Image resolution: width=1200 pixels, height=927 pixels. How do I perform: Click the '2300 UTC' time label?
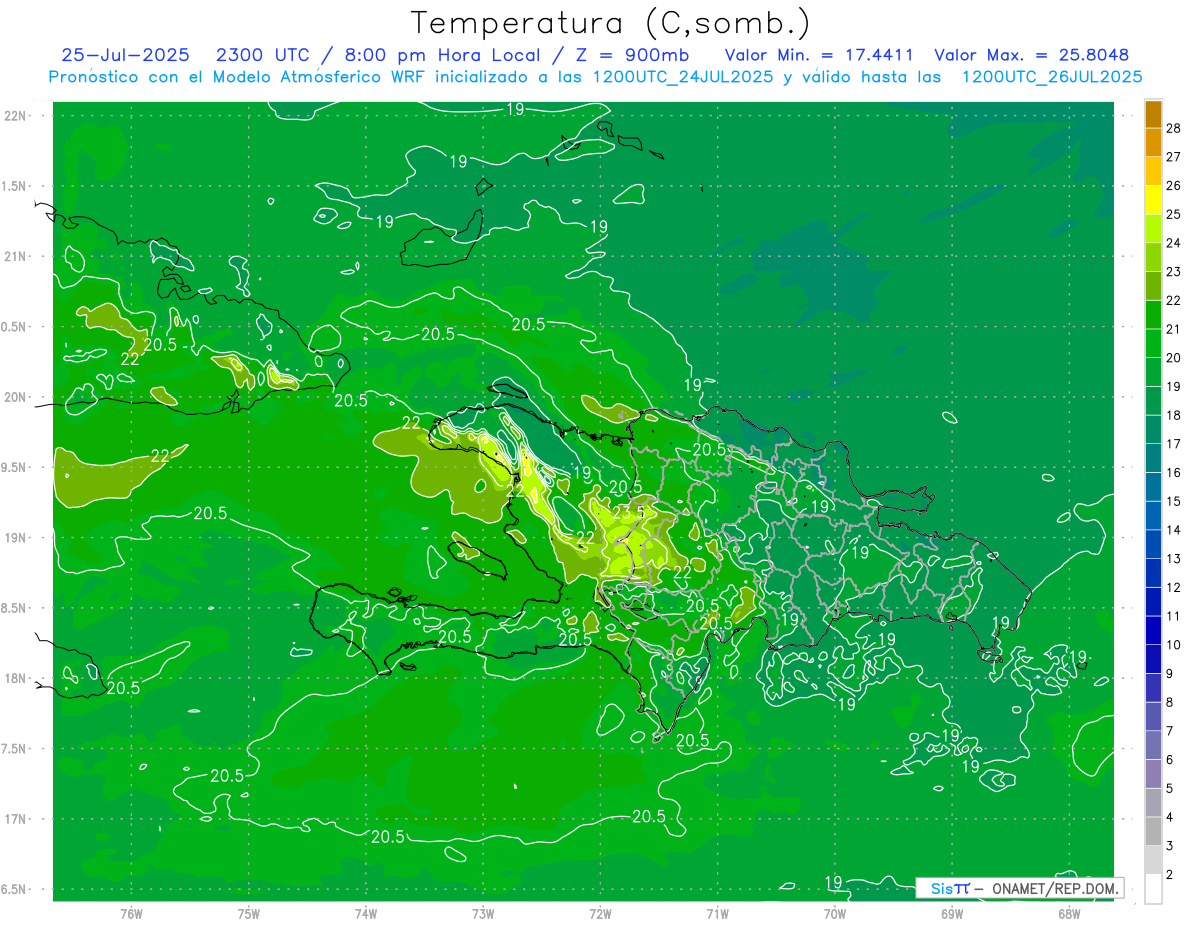click(x=263, y=55)
